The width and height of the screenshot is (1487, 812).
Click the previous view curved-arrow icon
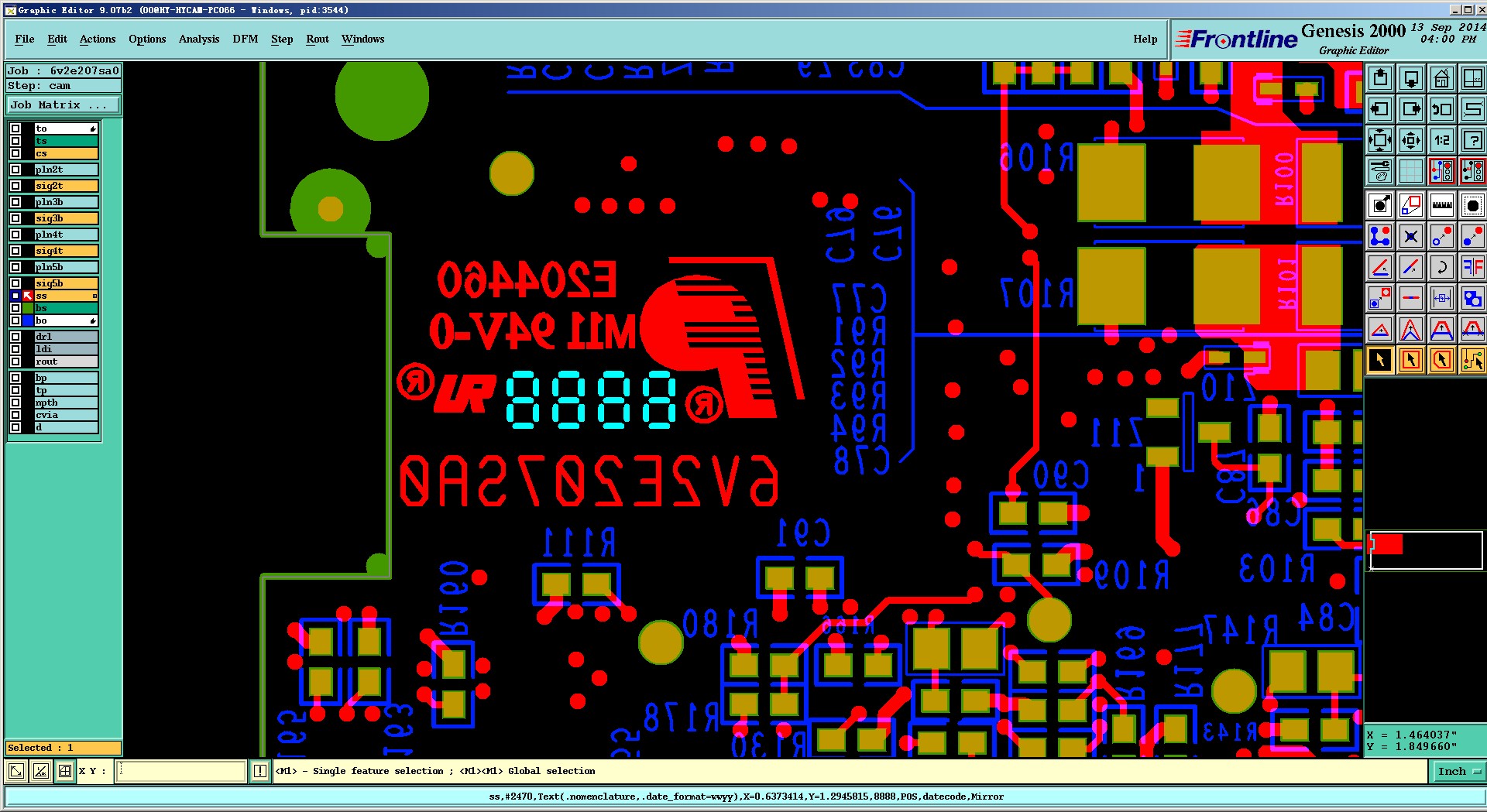[x=1441, y=109]
